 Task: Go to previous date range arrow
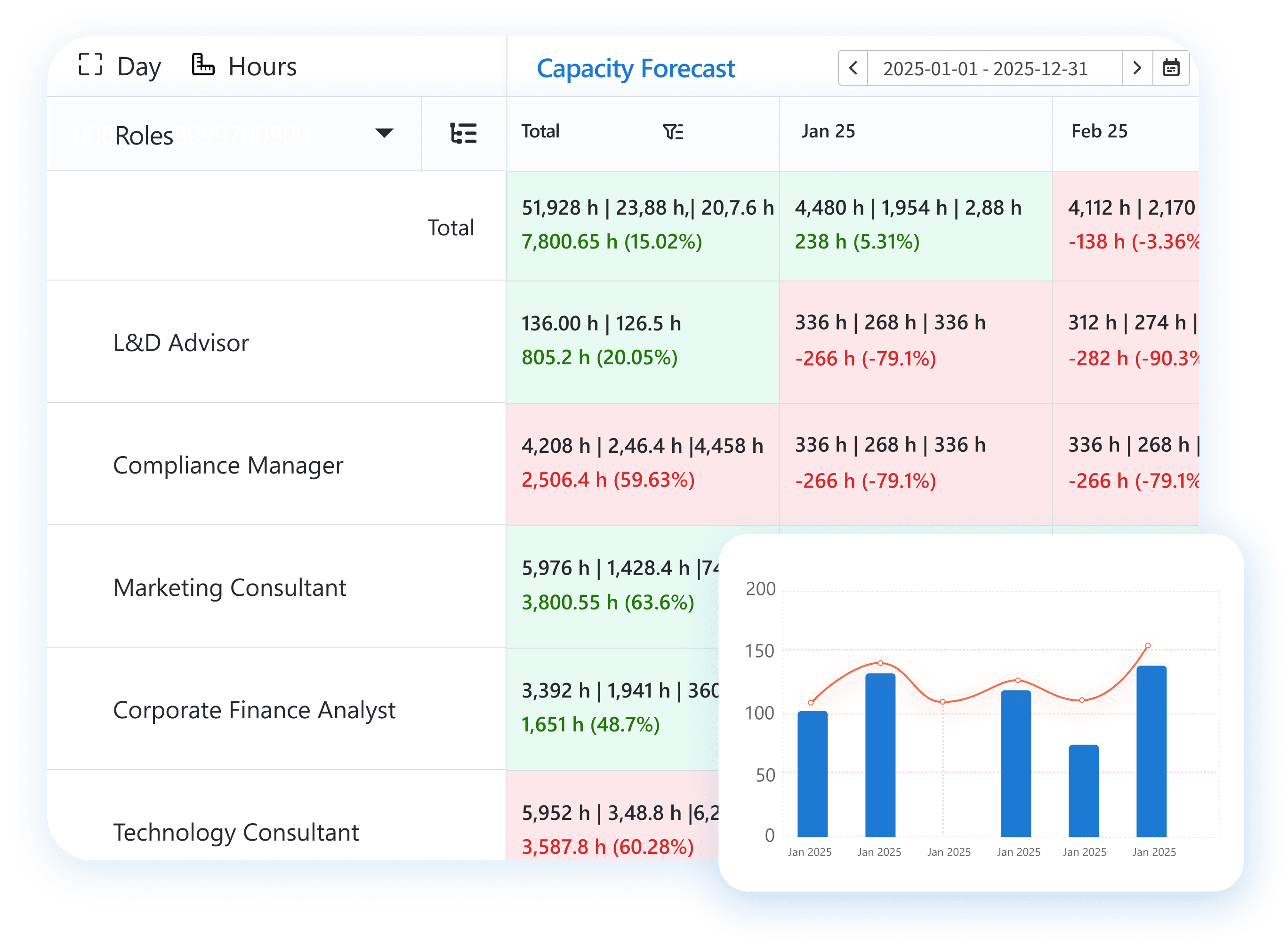[853, 68]
